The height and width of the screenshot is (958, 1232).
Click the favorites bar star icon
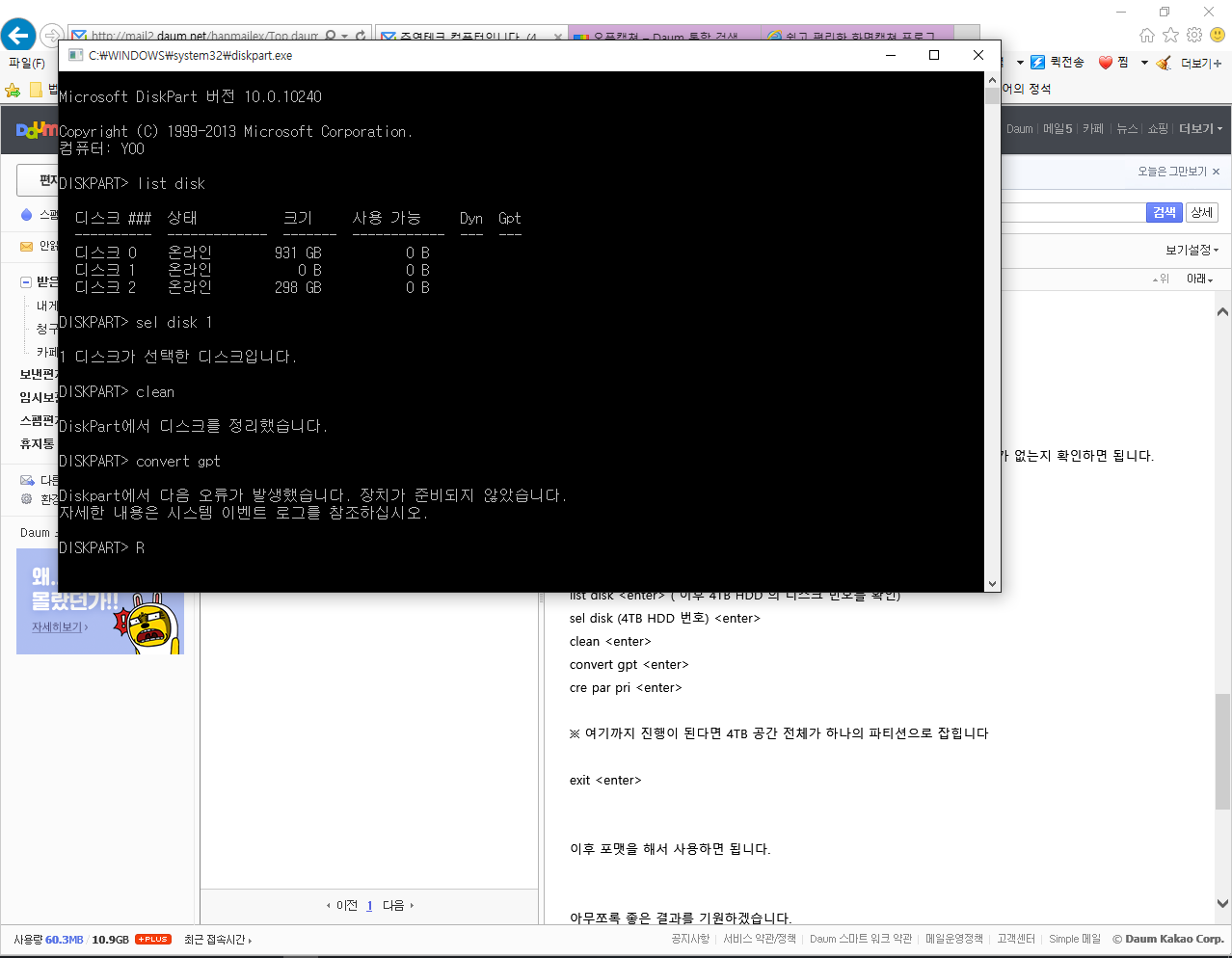pos(13,90)
